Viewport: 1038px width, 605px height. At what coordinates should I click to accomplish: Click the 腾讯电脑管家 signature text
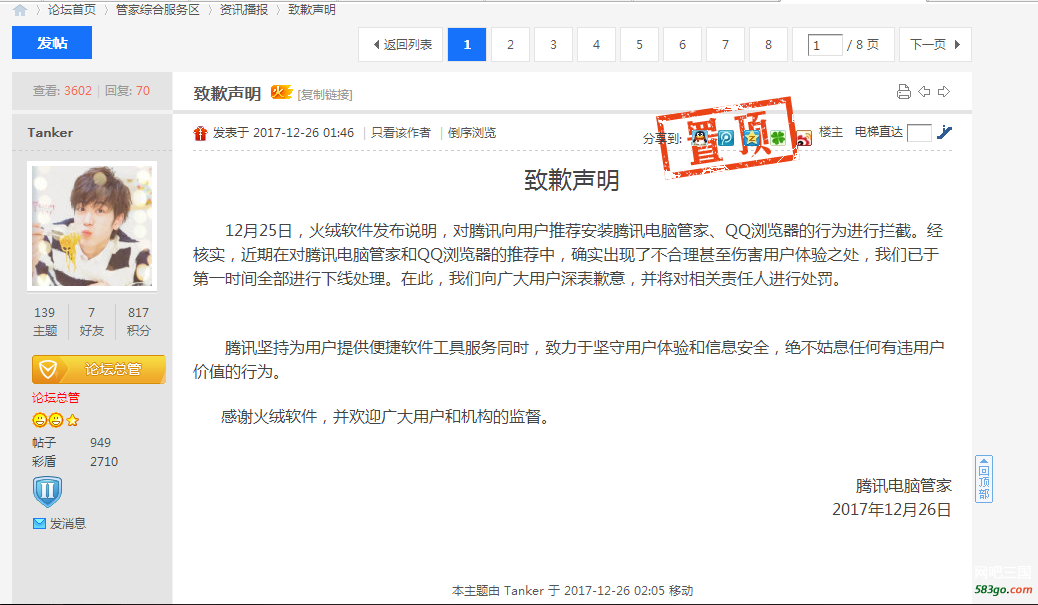904,486
